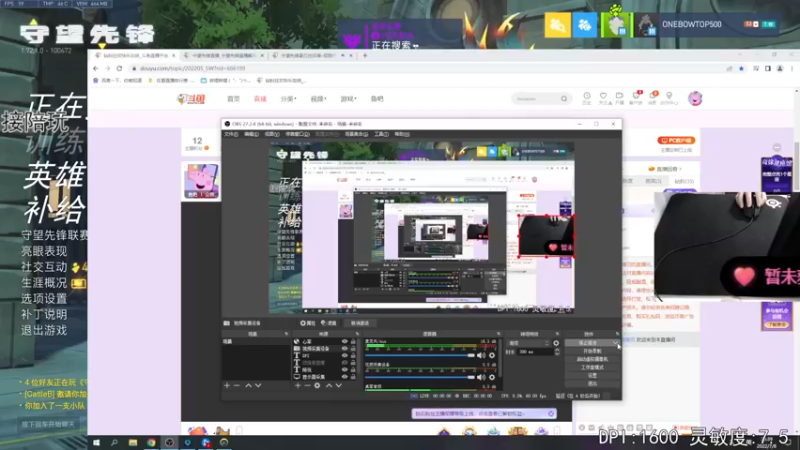
Task: Open OBS 文件 menu
Action: pyautogui.click(x=231, y=134)
